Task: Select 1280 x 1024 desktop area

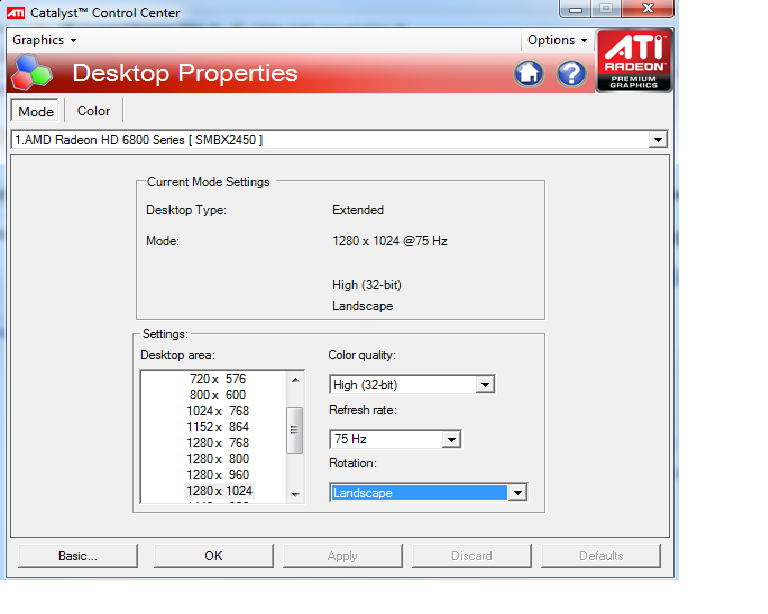Action: point(219,491)
